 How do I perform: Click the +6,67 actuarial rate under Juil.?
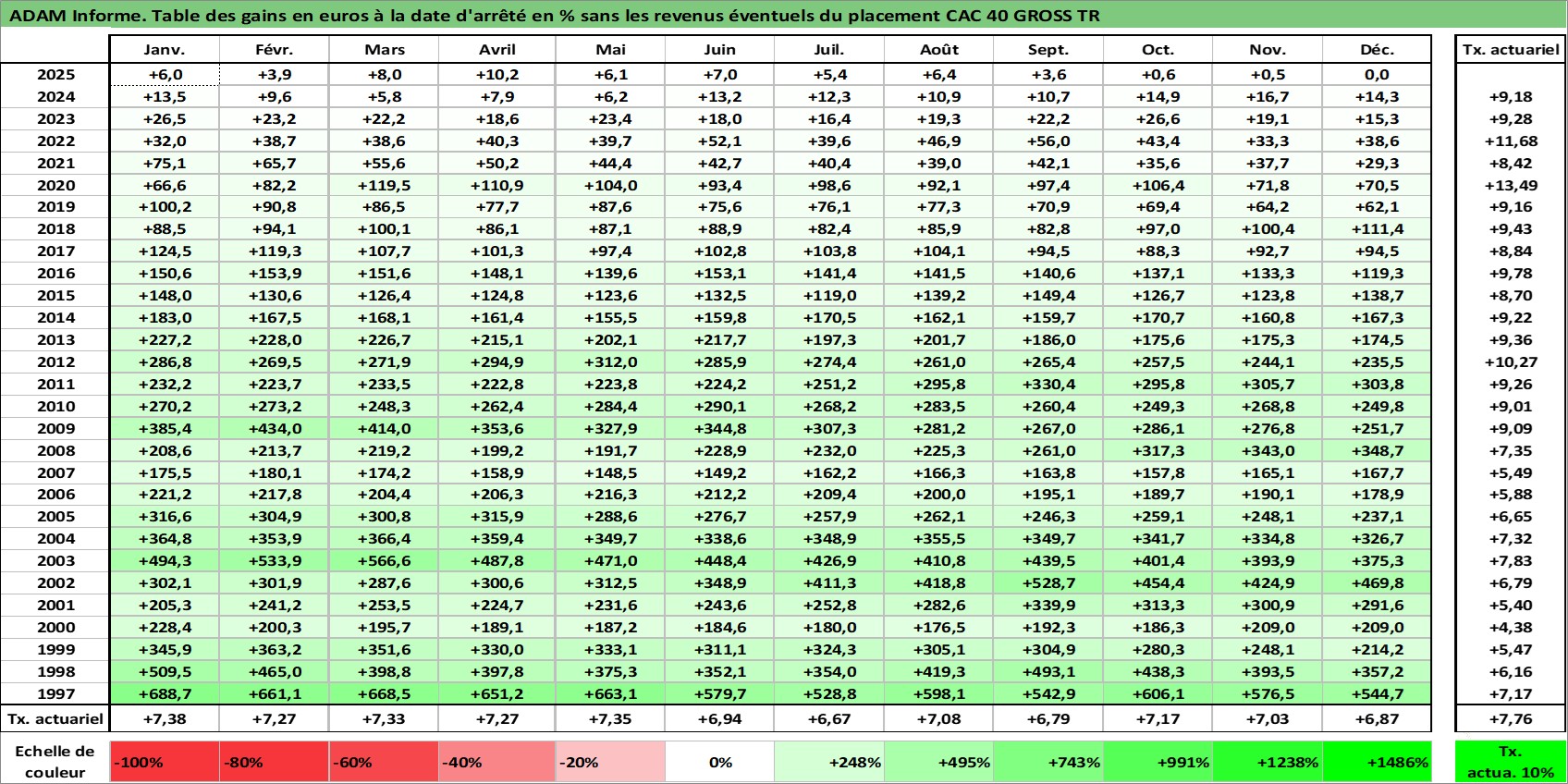pyautogui.click(x=829, y=718)
